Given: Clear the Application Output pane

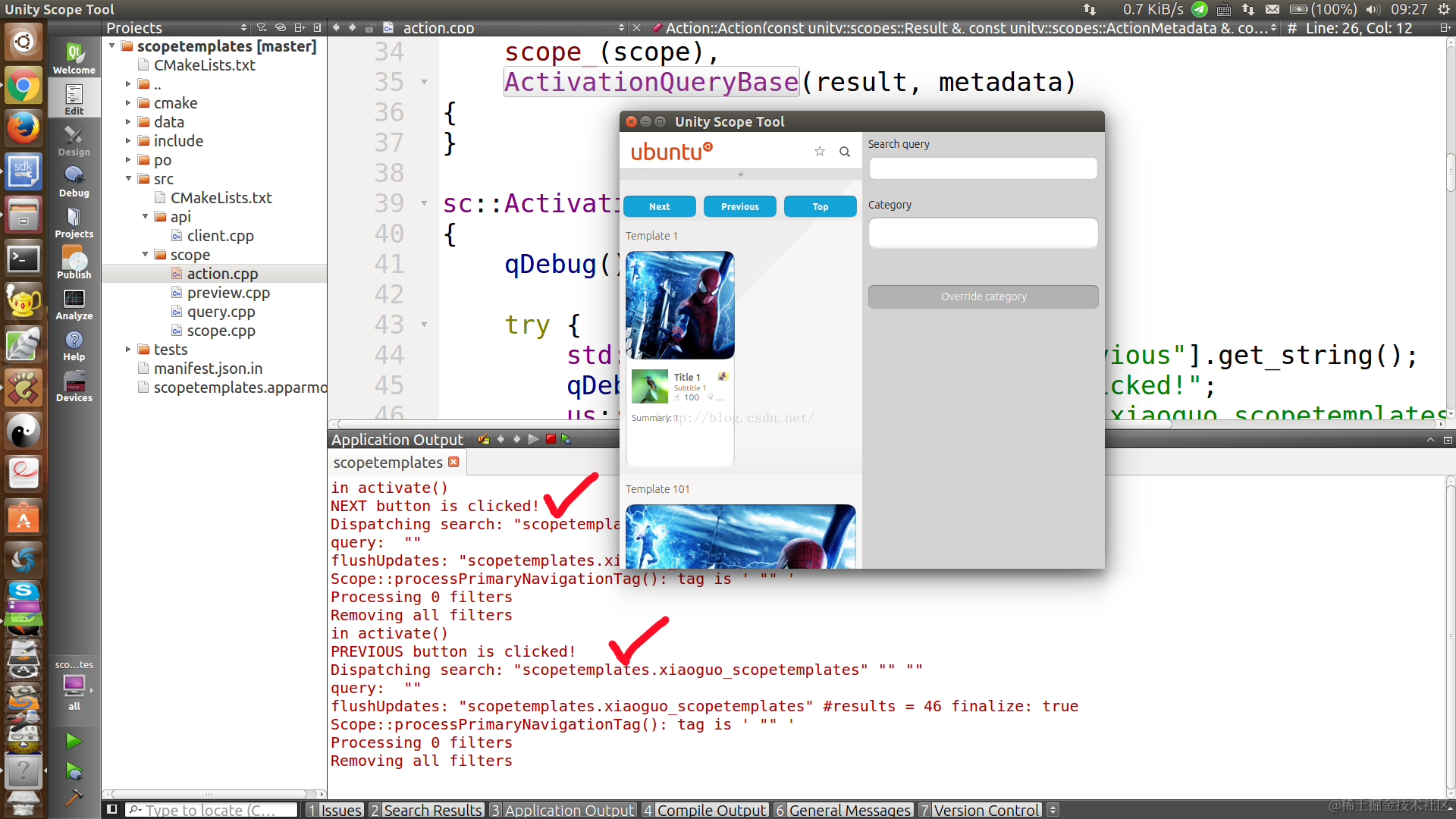Looking at the screenshot, I should point(484,439).
